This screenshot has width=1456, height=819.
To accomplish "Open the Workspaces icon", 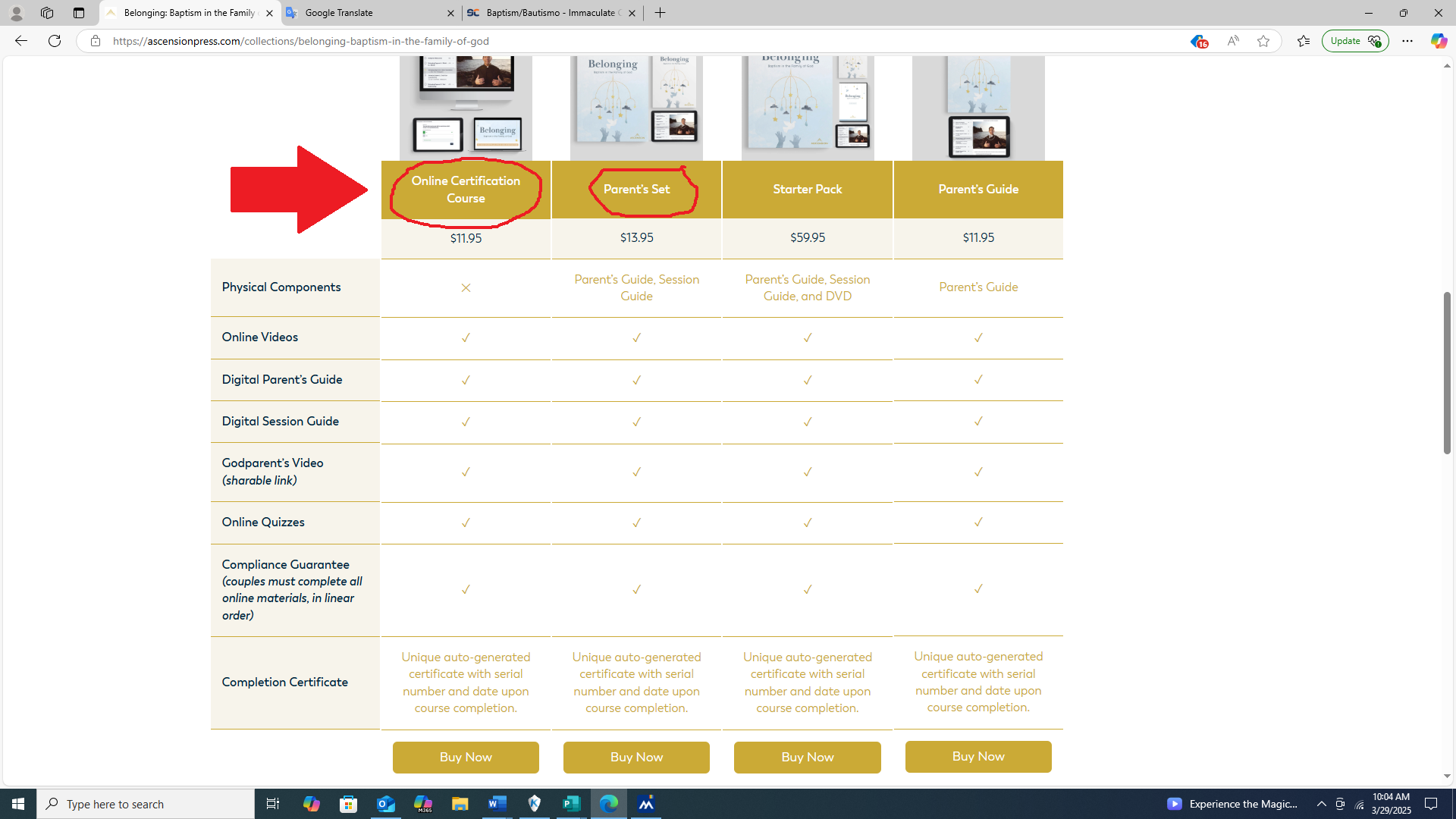I will [47, 13].
